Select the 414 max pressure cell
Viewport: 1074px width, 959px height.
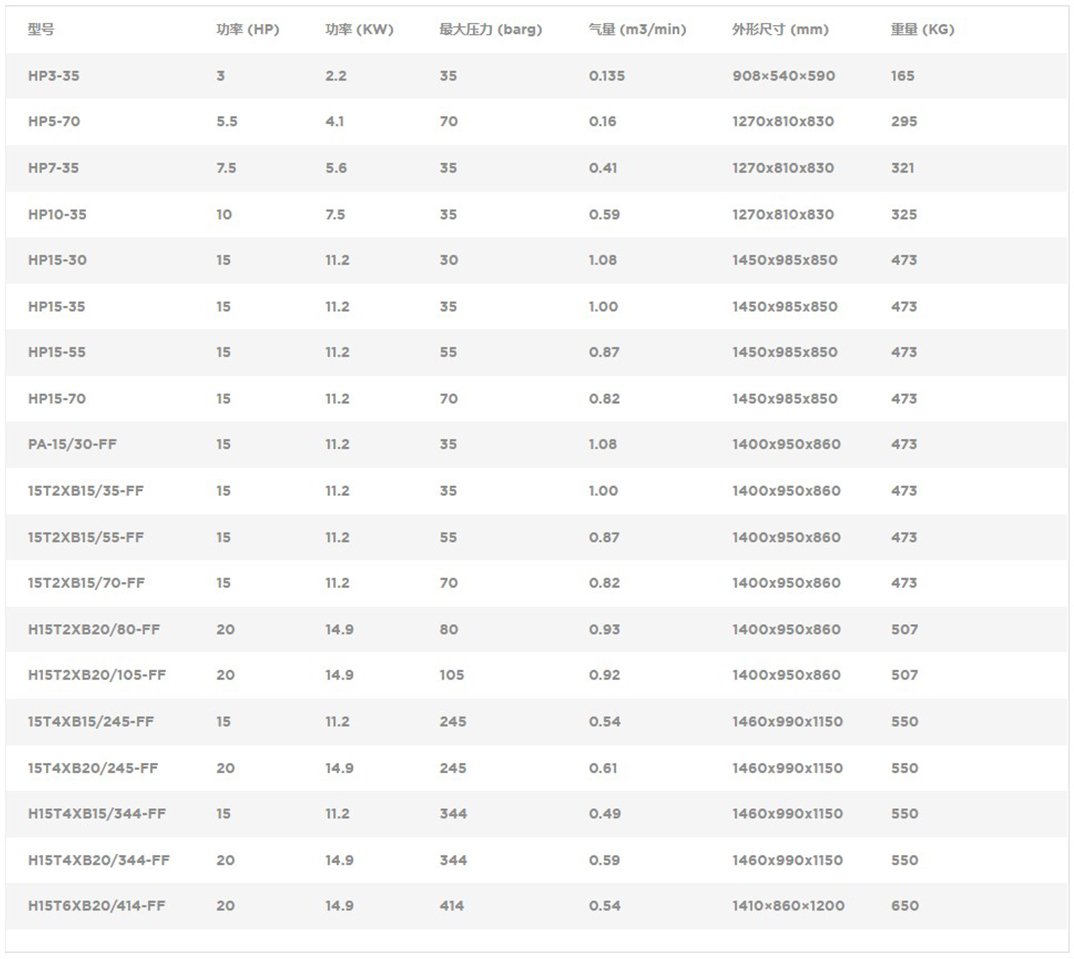coord(451,906)
